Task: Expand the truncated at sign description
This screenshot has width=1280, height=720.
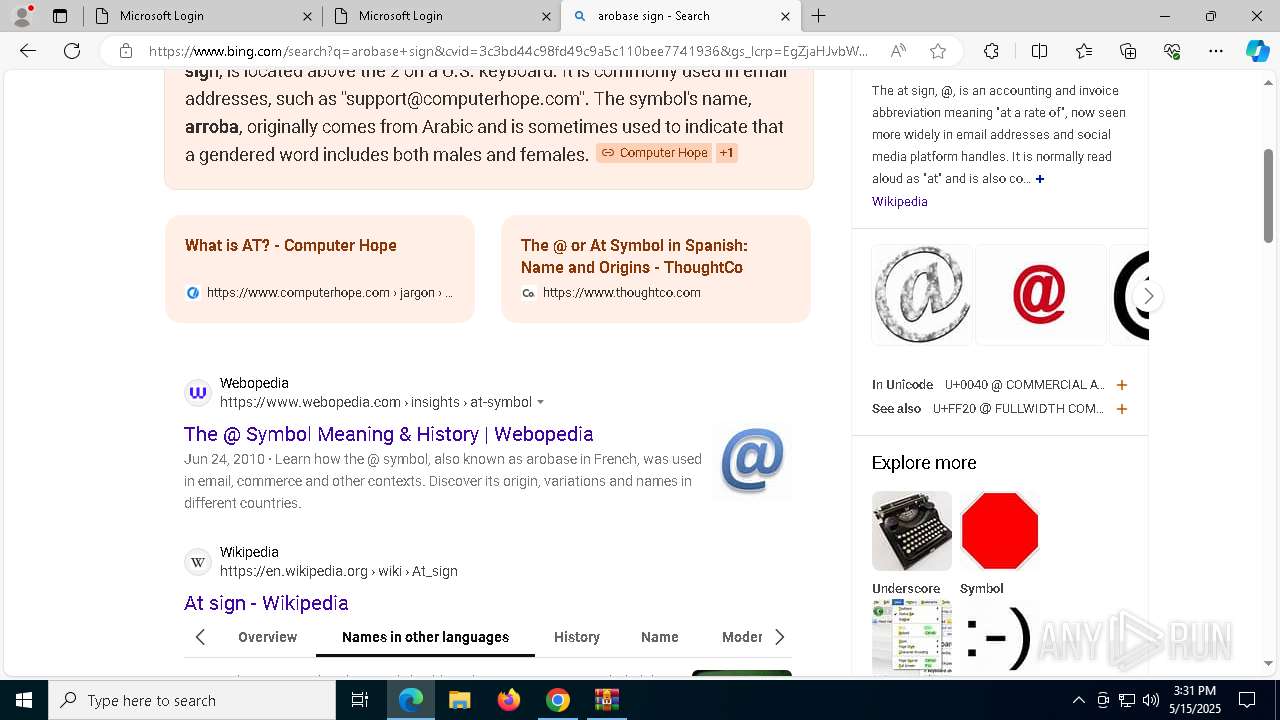Action: (1040, 179)
